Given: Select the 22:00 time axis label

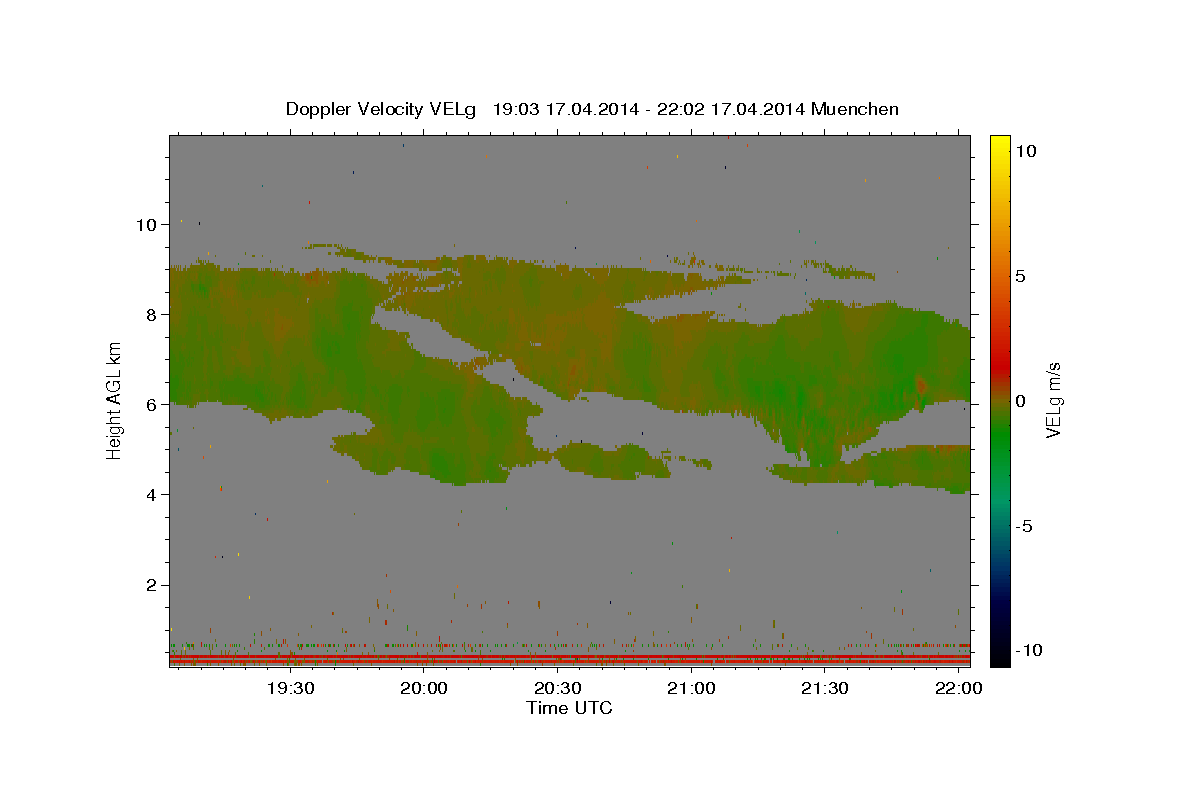Looking at the screenshot, I should (x=958, y=688).
